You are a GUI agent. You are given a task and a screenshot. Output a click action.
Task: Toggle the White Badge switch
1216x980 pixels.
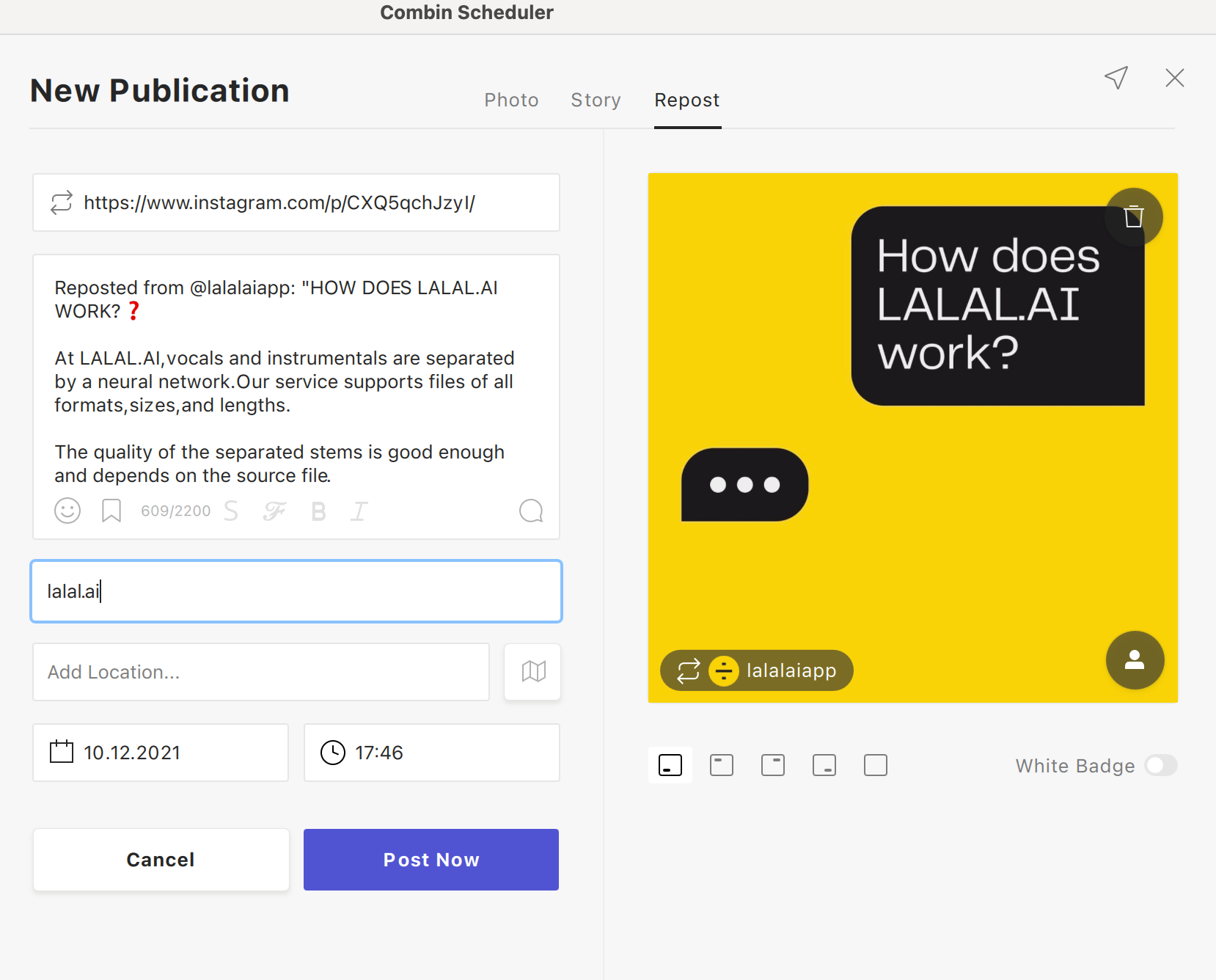(x=1161, y=766)
